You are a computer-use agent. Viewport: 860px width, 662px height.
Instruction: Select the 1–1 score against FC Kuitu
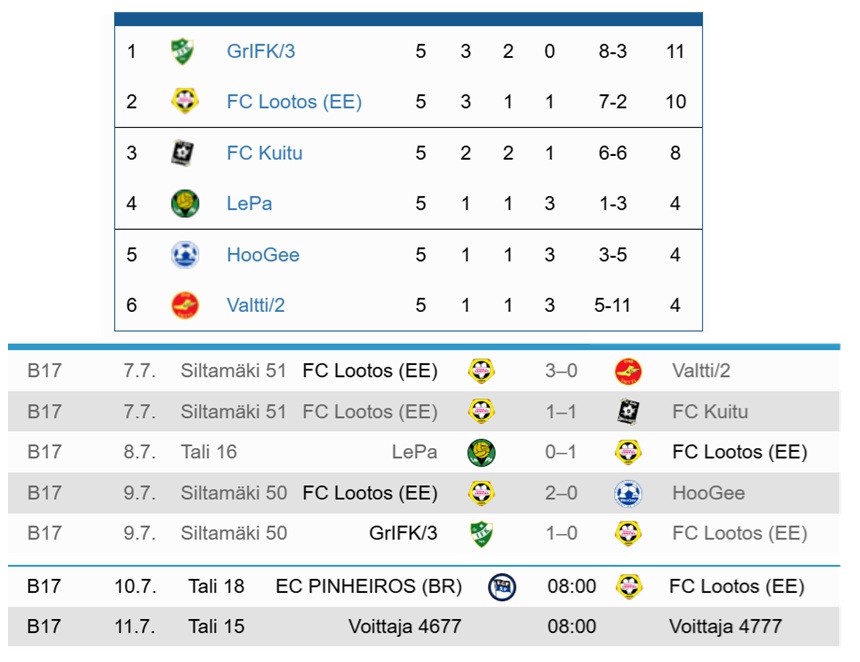point(561,411)
